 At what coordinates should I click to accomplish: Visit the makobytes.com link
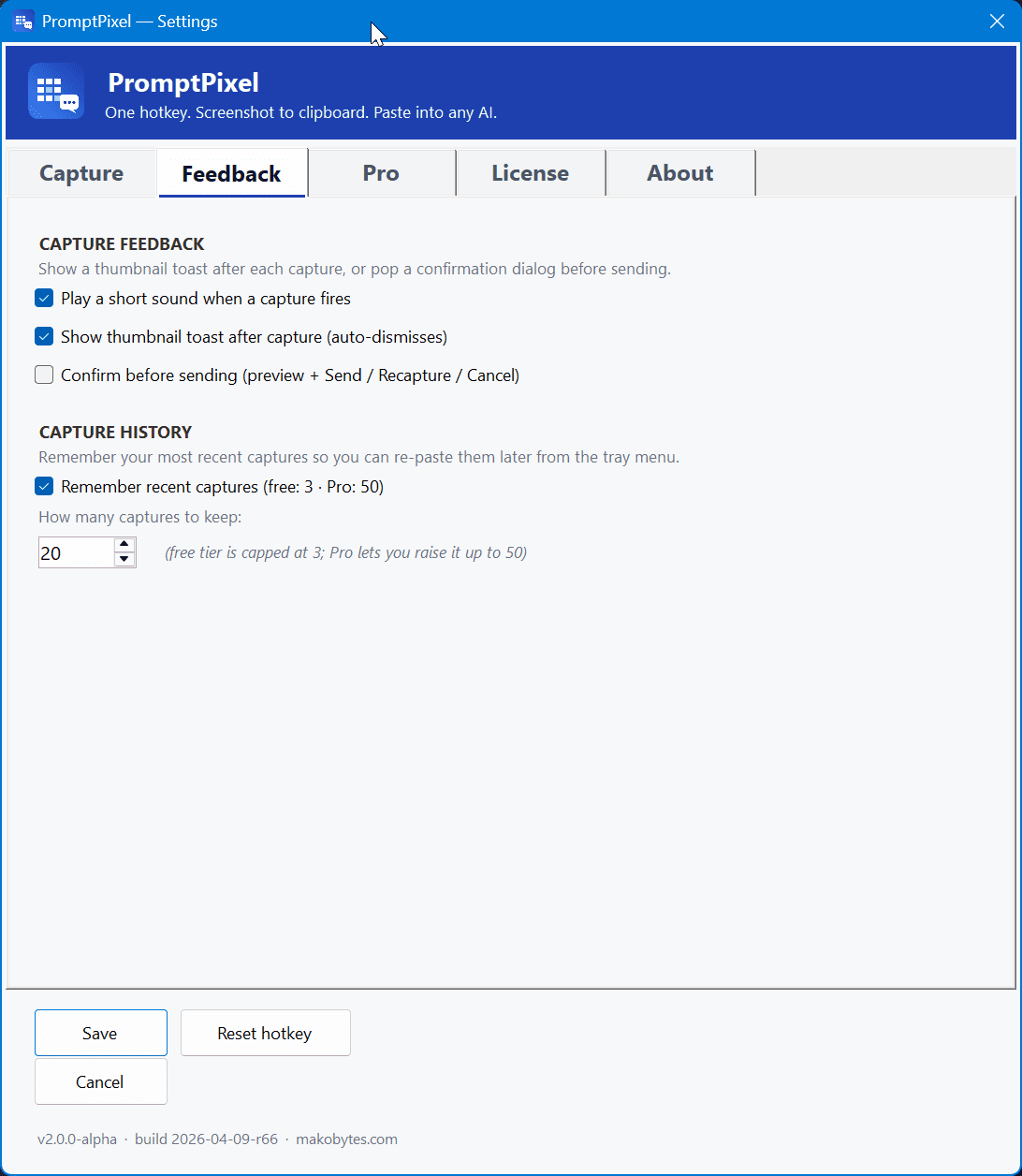click(x=346, y=1139)
